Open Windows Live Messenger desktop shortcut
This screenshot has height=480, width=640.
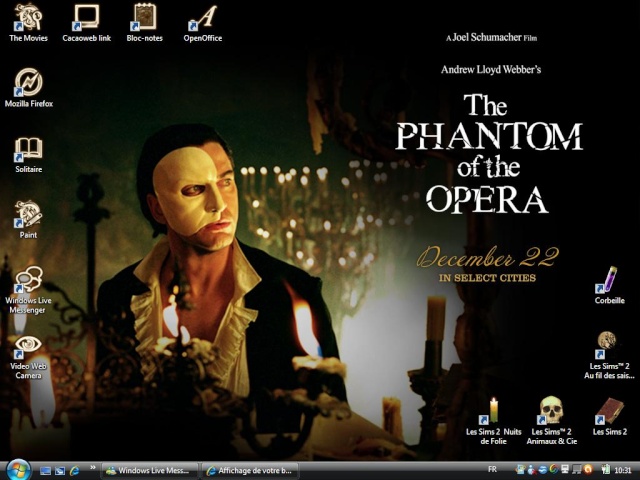pyautogui.click(x=28, y=290)
